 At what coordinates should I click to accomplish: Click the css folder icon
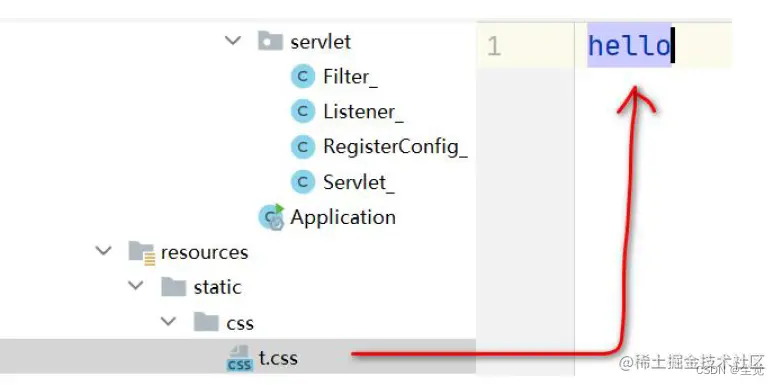[206, 322]
